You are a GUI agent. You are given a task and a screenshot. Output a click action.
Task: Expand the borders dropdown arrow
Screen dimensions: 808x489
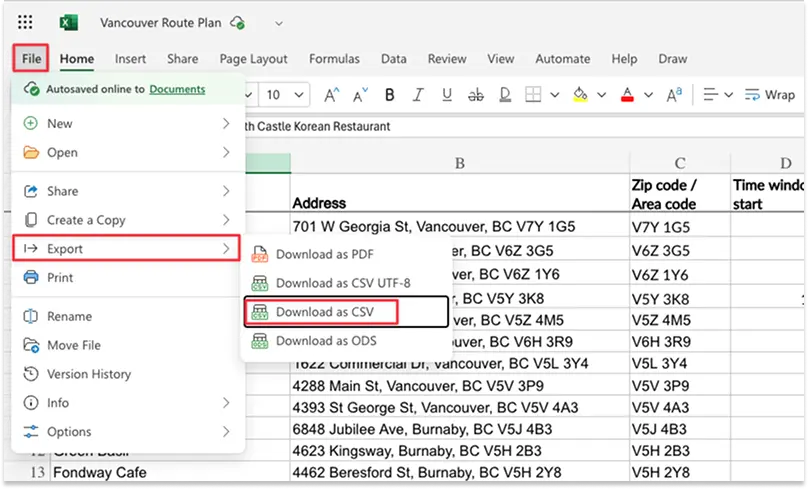point(554,95)
